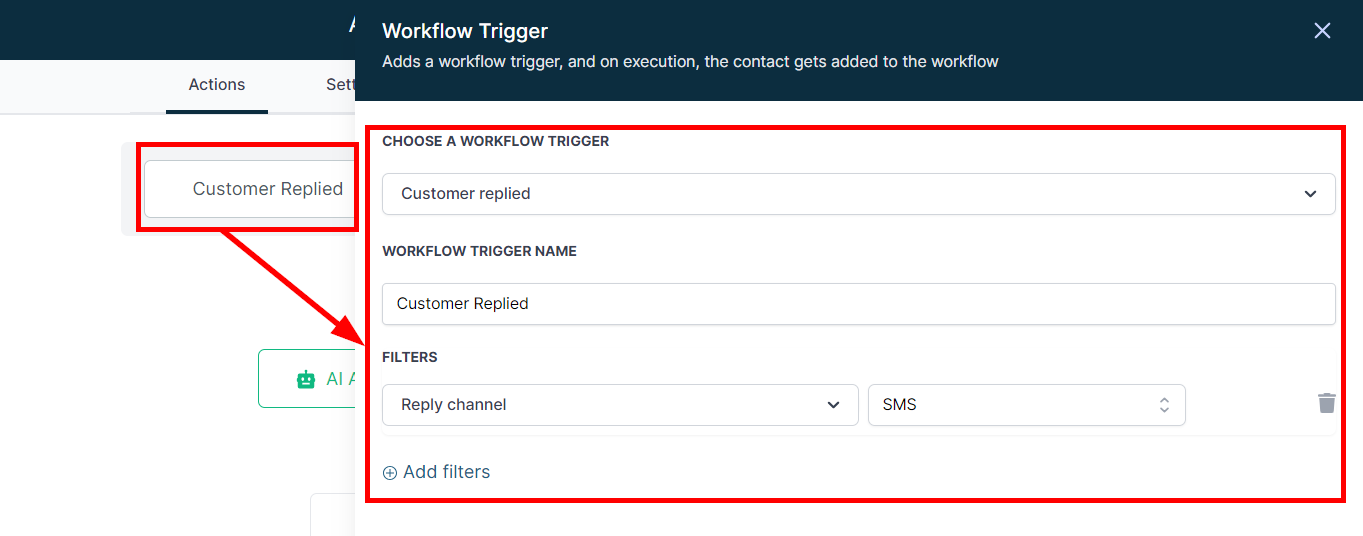Image resolution: width=1363 pixels, height=536 pixels.
Task: Click the up-down arrows in SMS selector
Action: [1164, 405]
